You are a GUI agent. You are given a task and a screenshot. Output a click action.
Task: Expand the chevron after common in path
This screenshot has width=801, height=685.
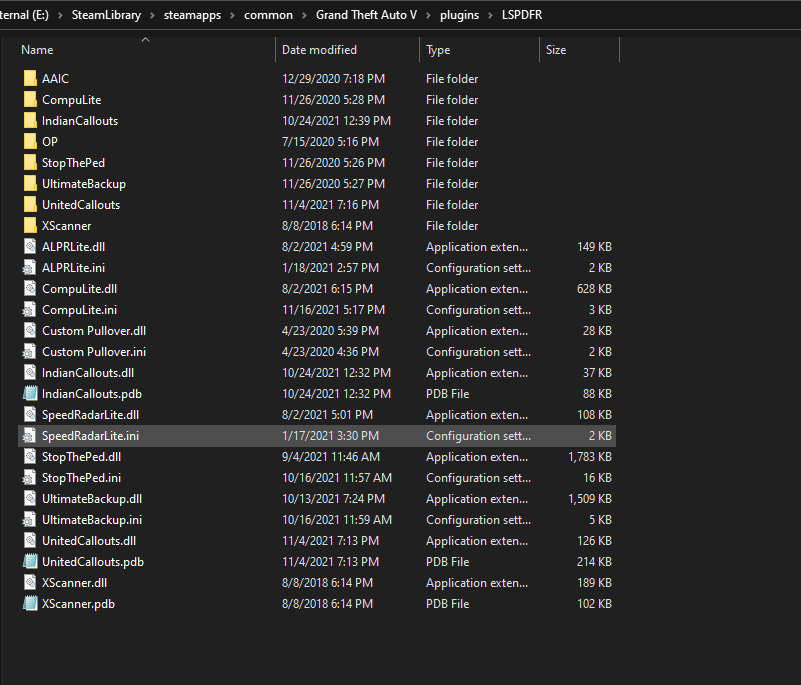point(304,15)
